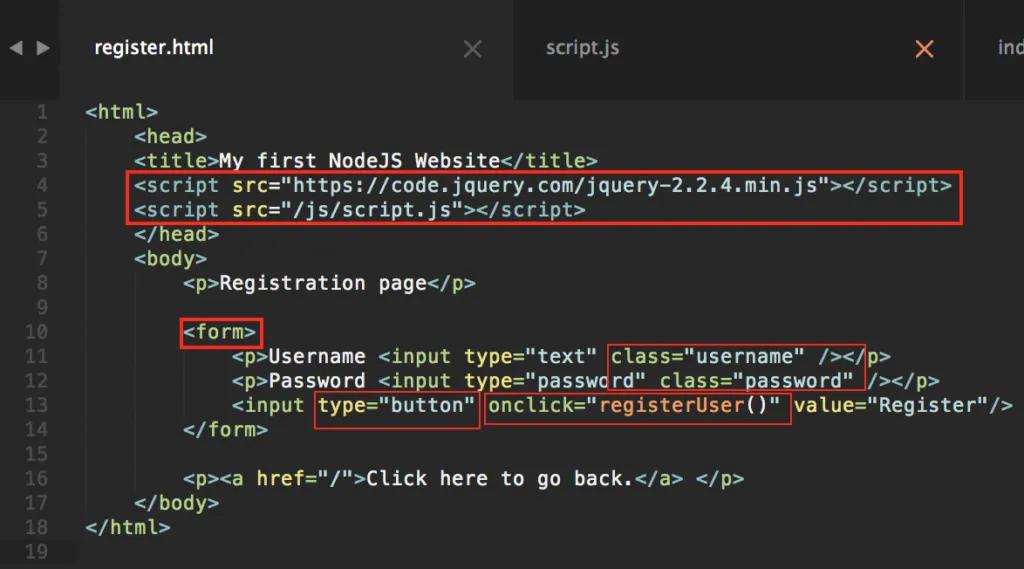The image size is (1024, 569).
Task: Click the title text 'My first NodeJS Website'
Action: point(359,161)
